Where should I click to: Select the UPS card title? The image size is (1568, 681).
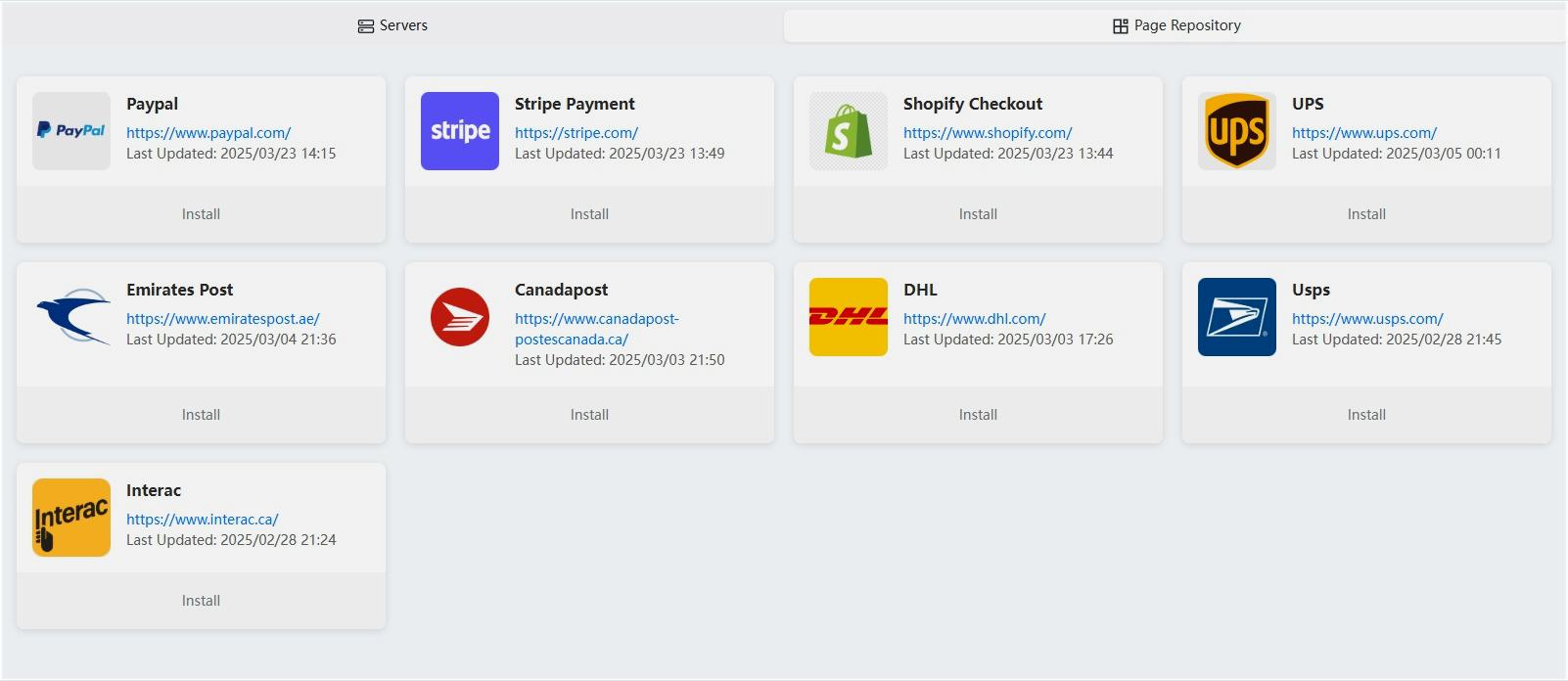(x=1308, y=104)
